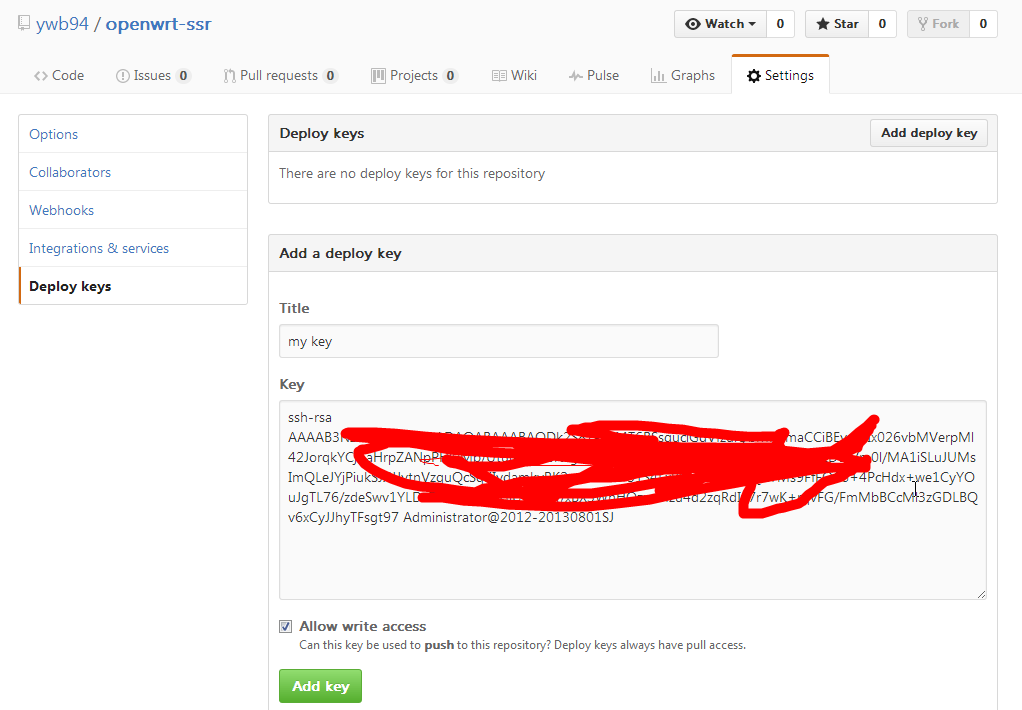
Task: Click the Projects board icon
Action: (x=379, y=76)
